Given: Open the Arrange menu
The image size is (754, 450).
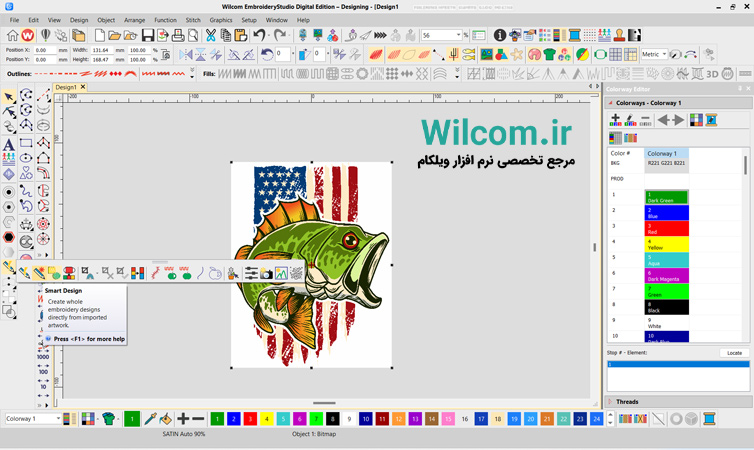Looking at the screenshot, I should pyautogui.click(x=135, y=20).
